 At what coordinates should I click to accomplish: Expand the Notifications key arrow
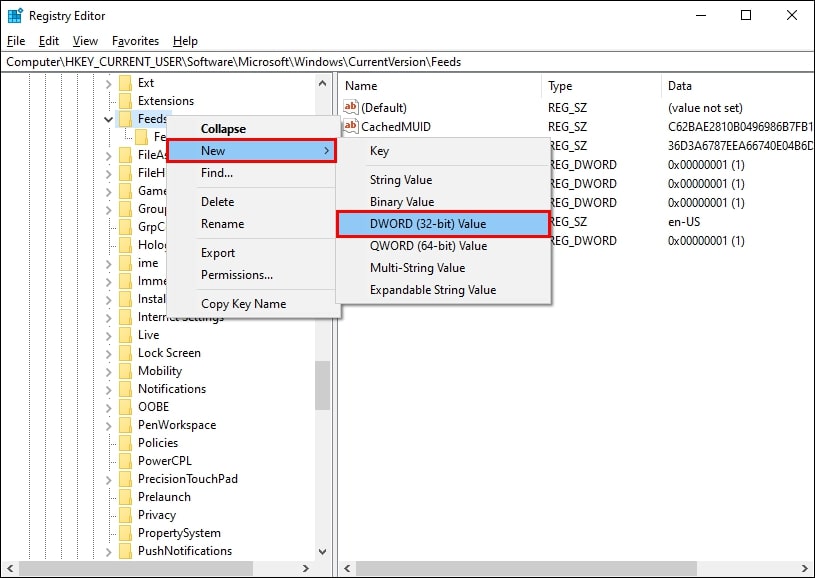point(108,389)
